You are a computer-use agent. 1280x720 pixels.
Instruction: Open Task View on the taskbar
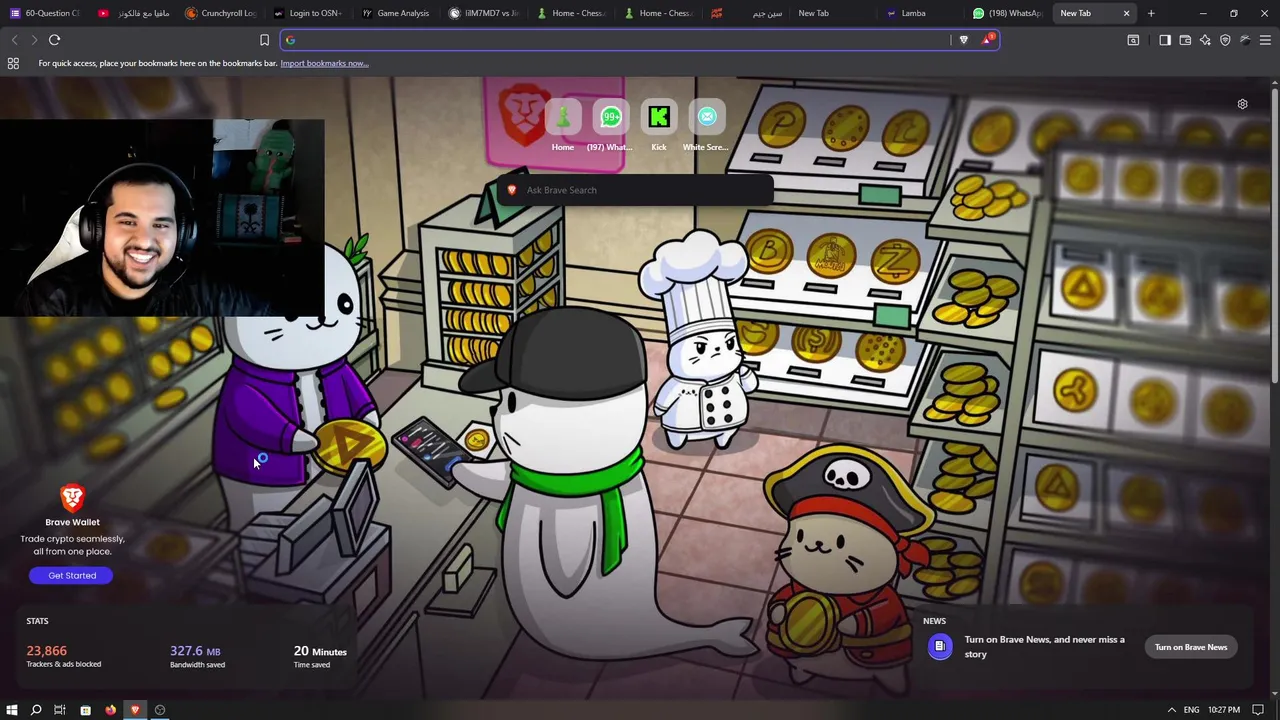[x=60, y=710]
